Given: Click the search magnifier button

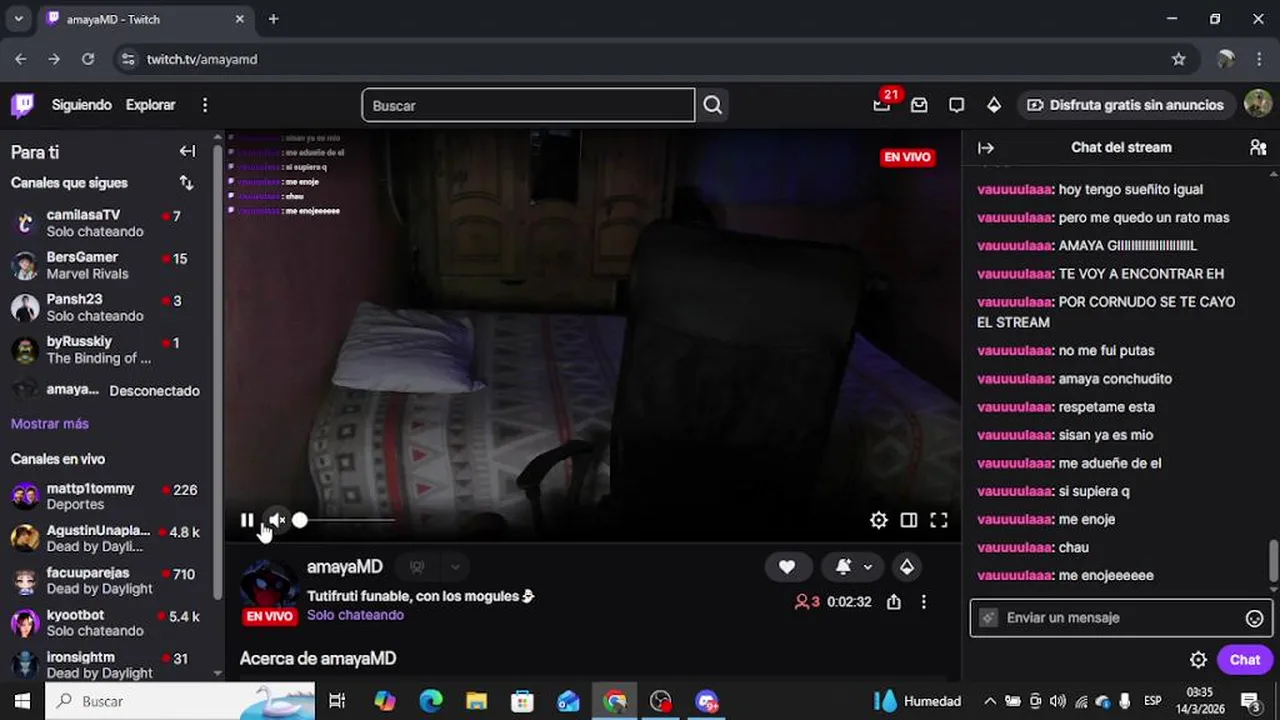Looking at the screenshot, I should (712, 105).
